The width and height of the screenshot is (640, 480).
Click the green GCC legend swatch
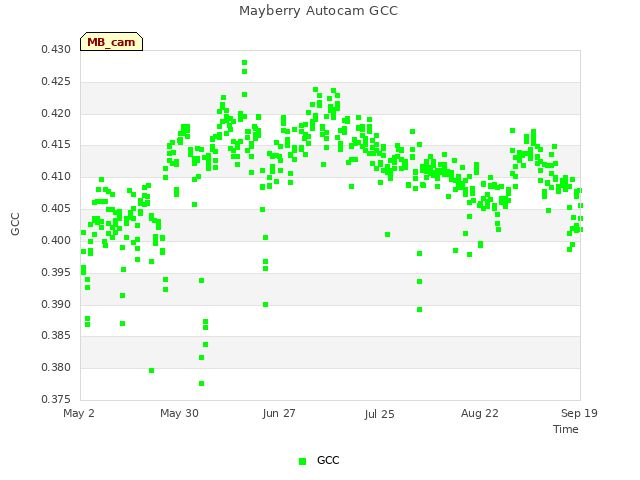point(302,461)
